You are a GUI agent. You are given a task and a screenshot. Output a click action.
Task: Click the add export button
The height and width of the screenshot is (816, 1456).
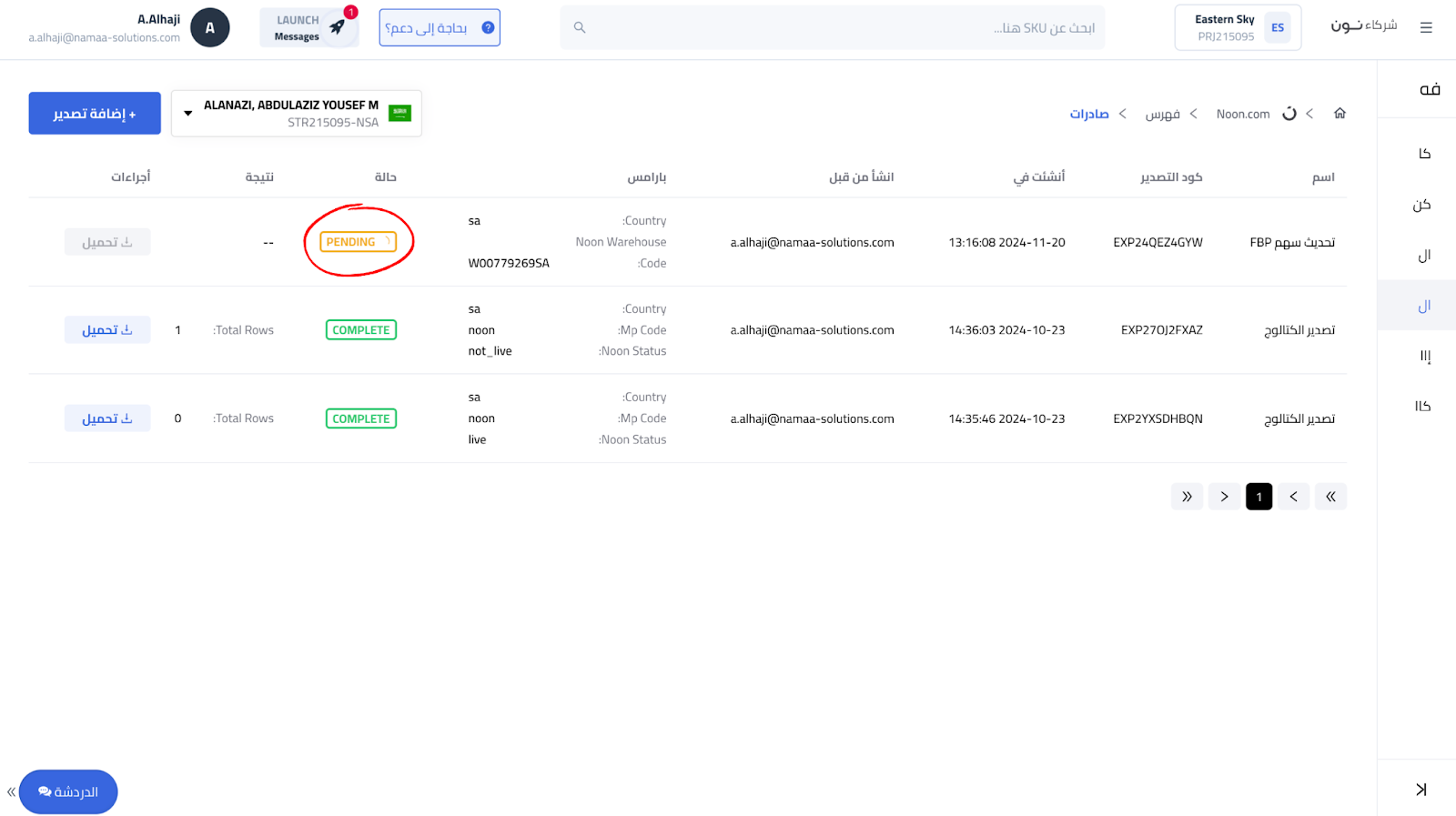[95, 113]
